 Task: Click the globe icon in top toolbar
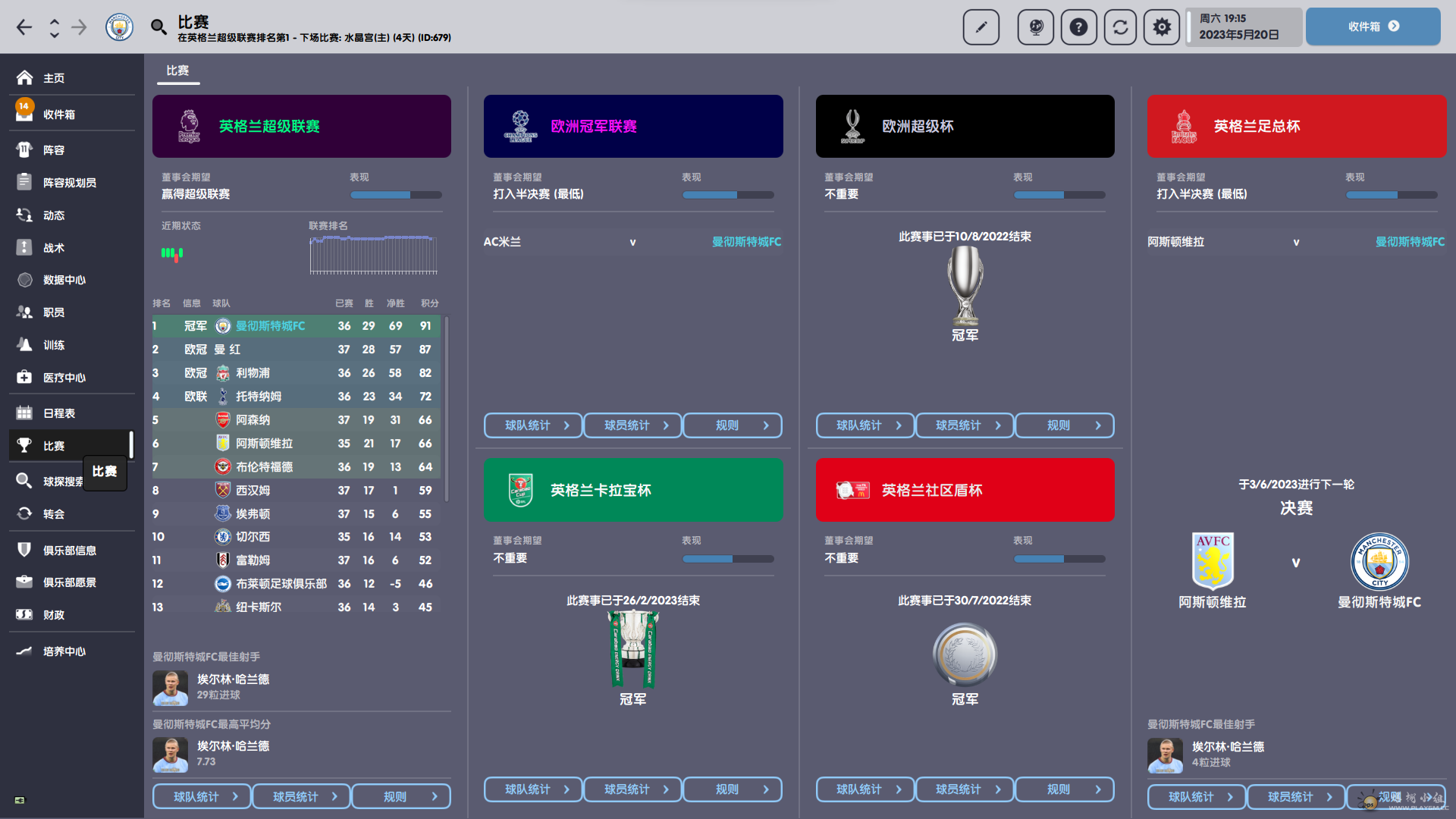[x=1036, y=28]
